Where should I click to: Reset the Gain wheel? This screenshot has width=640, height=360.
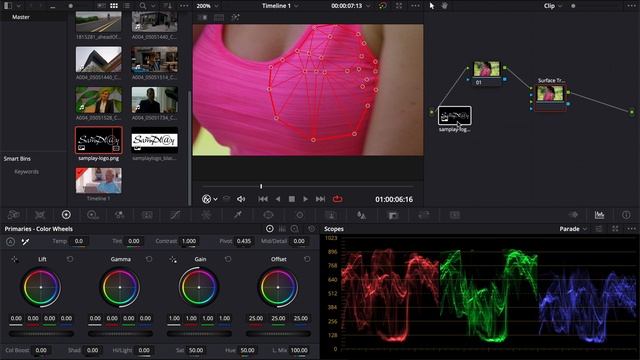[x=228, y=259]
